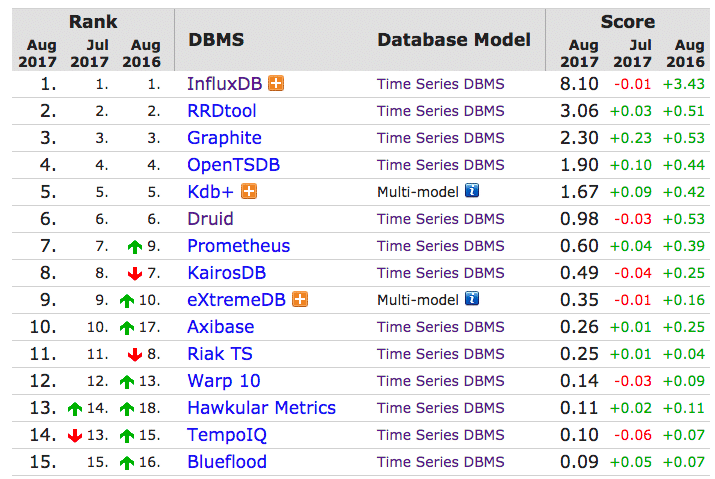Open the Hawkular Metrics link
The image size is (715, 479).
coord(261,407)
